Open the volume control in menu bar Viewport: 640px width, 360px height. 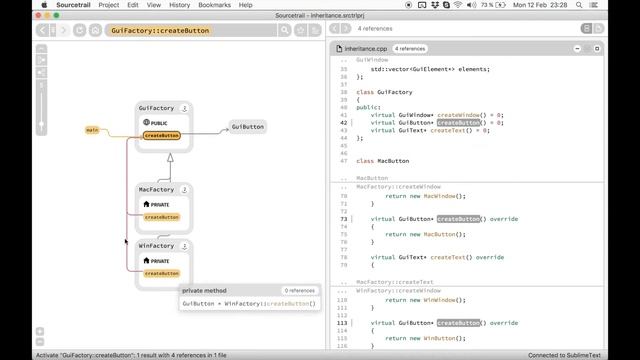point(471,5)
